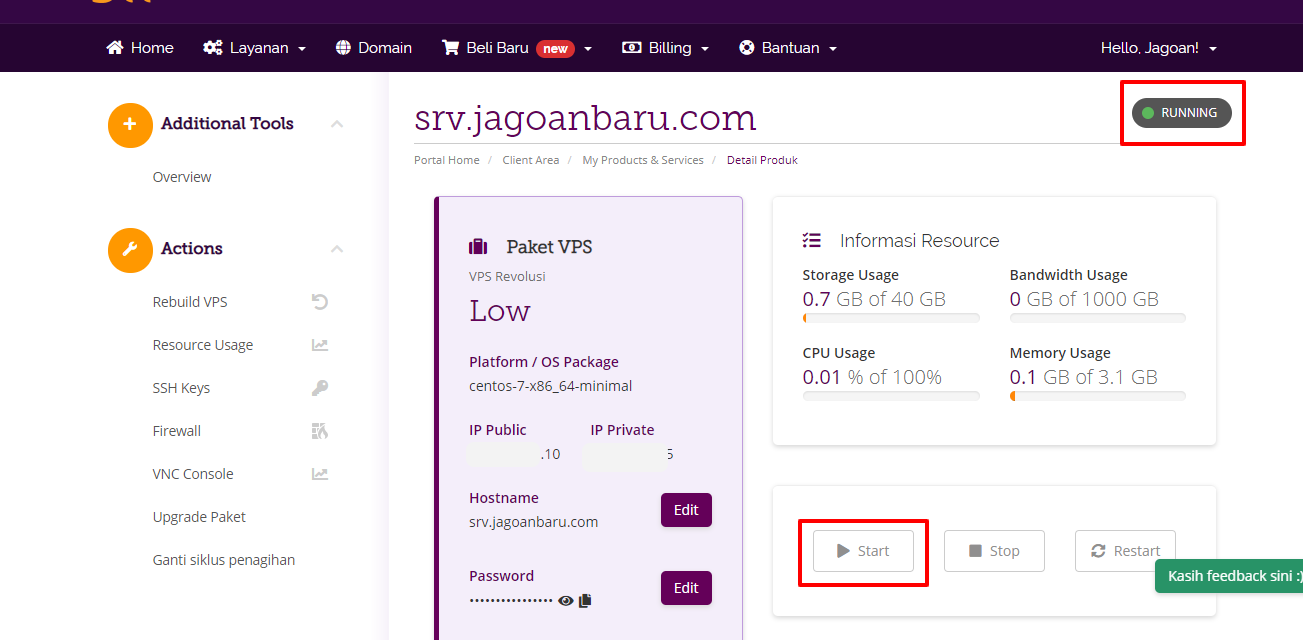Expand the Bantuan dropdown menu
This screenshot has width=1303, height=640.
[787, 48]
